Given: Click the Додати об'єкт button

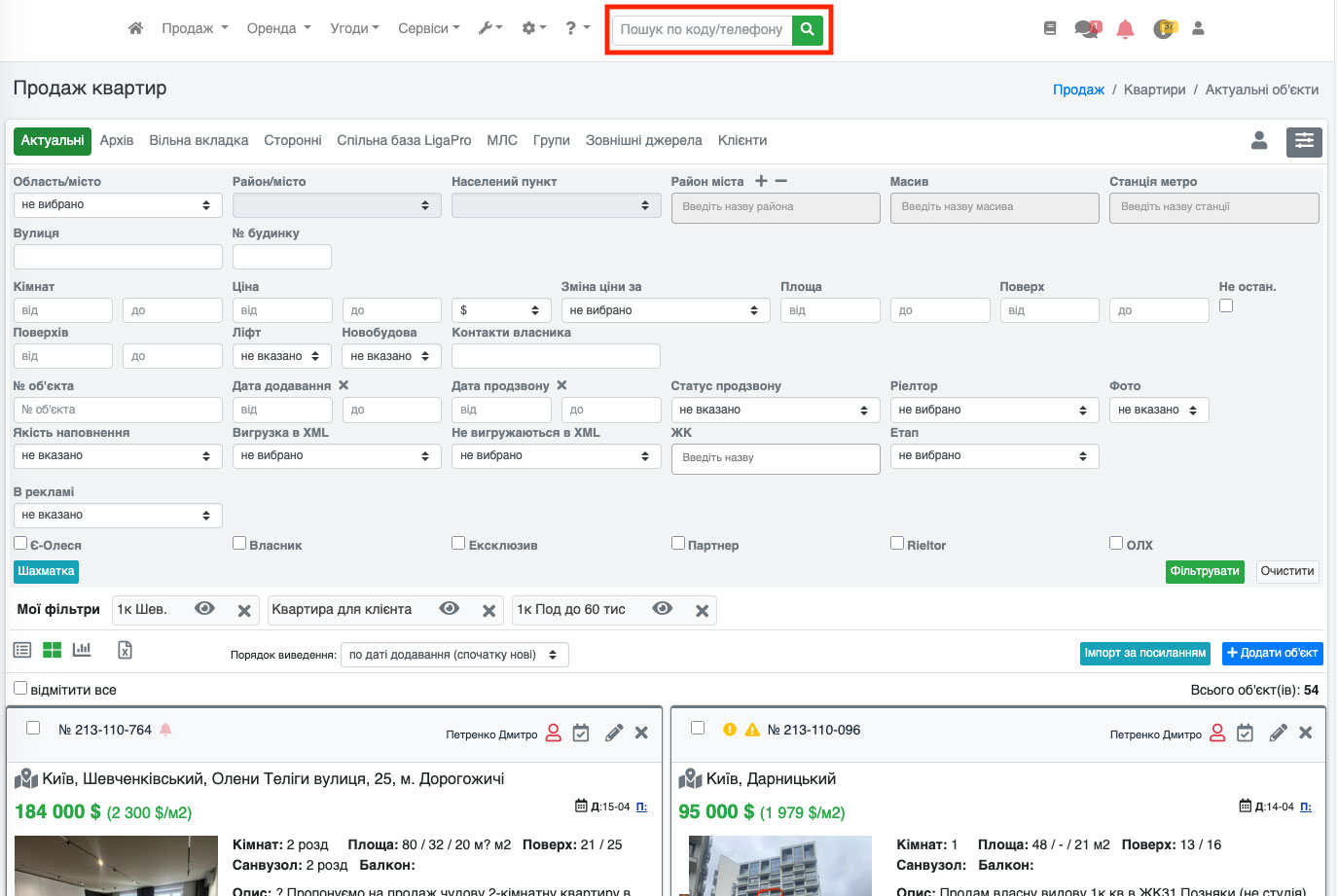Looking at the screenshot, I should point(1272,653).
